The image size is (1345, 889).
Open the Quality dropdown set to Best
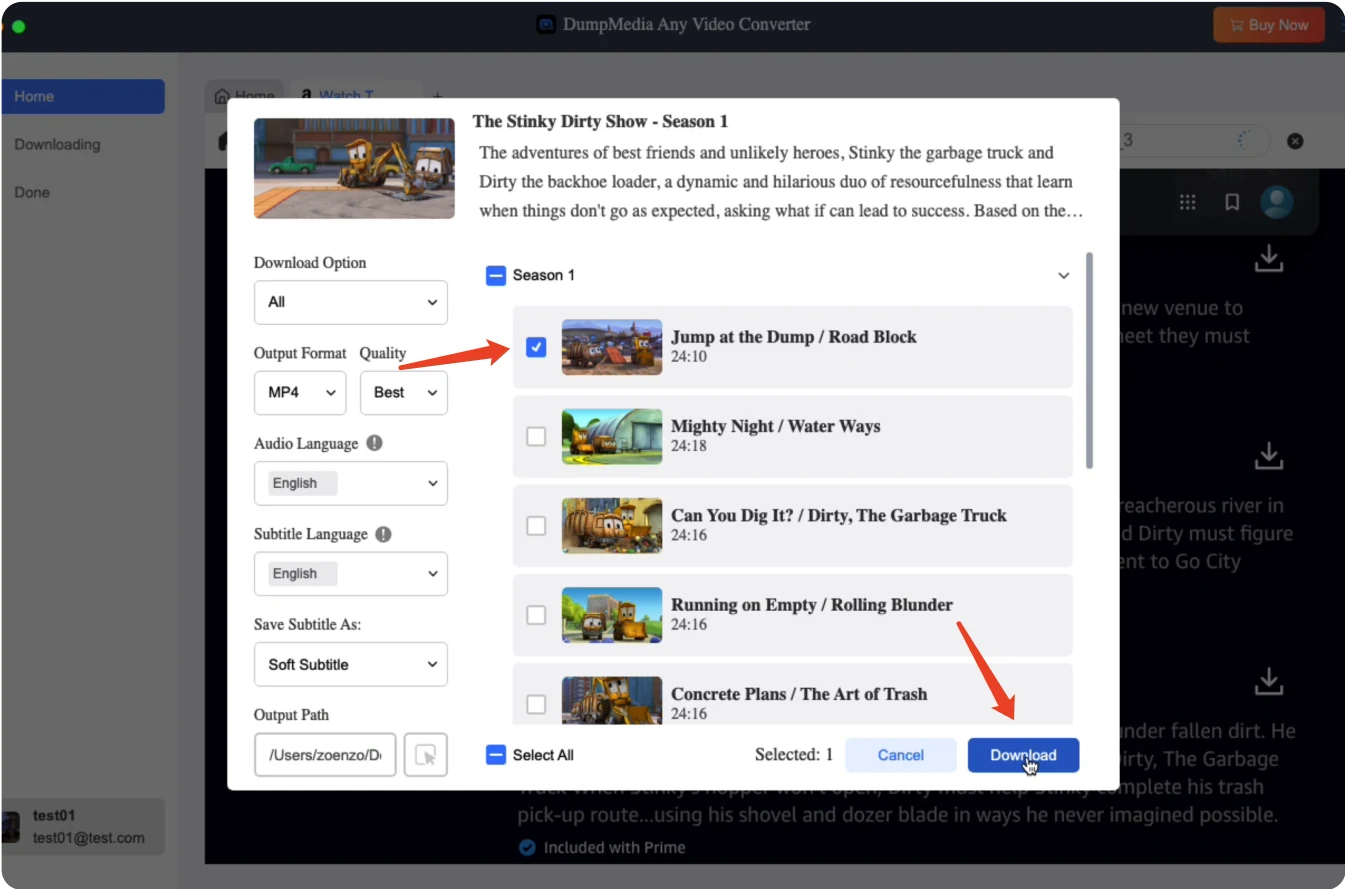point(404,393)
